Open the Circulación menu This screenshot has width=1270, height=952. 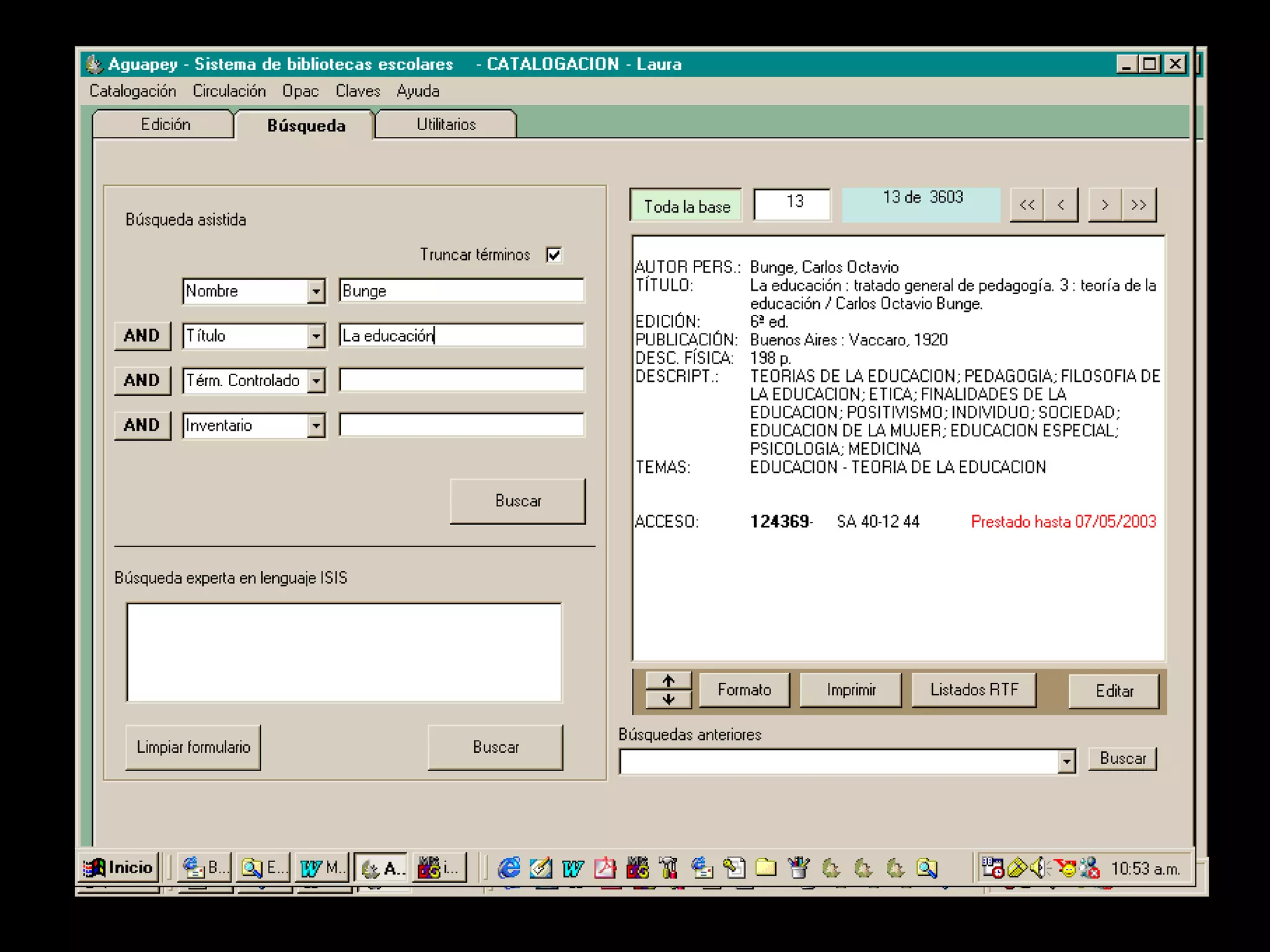click(229, 91)
